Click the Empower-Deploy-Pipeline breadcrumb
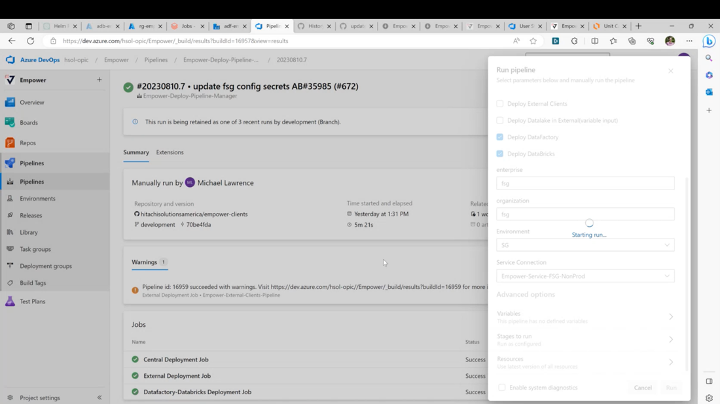The height and width of the screenshot is (404, 720). pyautogui.click(x=221, y=60)
